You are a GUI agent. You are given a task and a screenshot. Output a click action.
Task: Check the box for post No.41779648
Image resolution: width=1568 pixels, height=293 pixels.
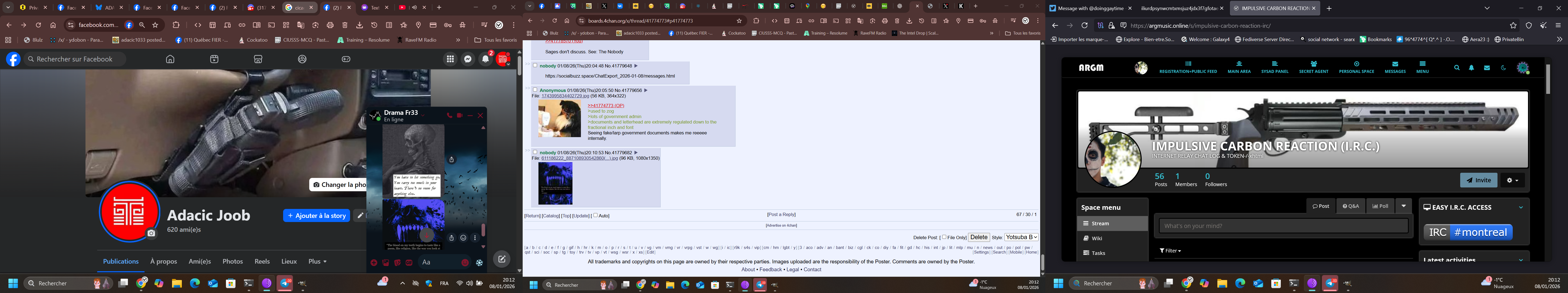coord(535,66)
